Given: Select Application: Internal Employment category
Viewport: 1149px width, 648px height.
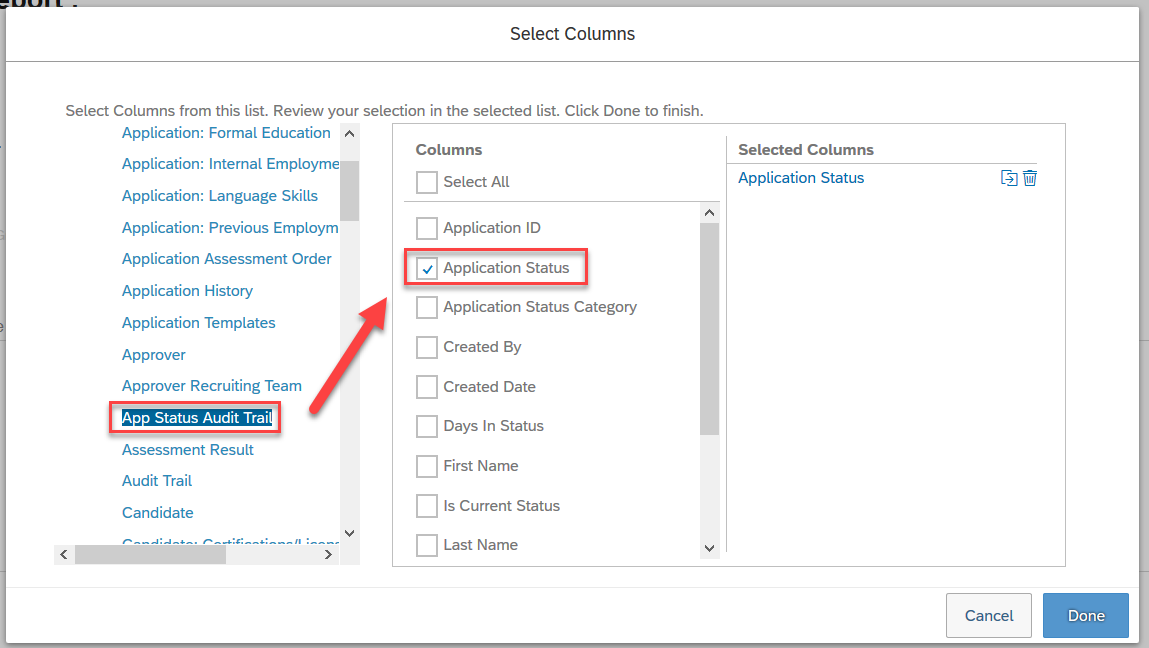Looking at the screenshot, I should 230,163.
